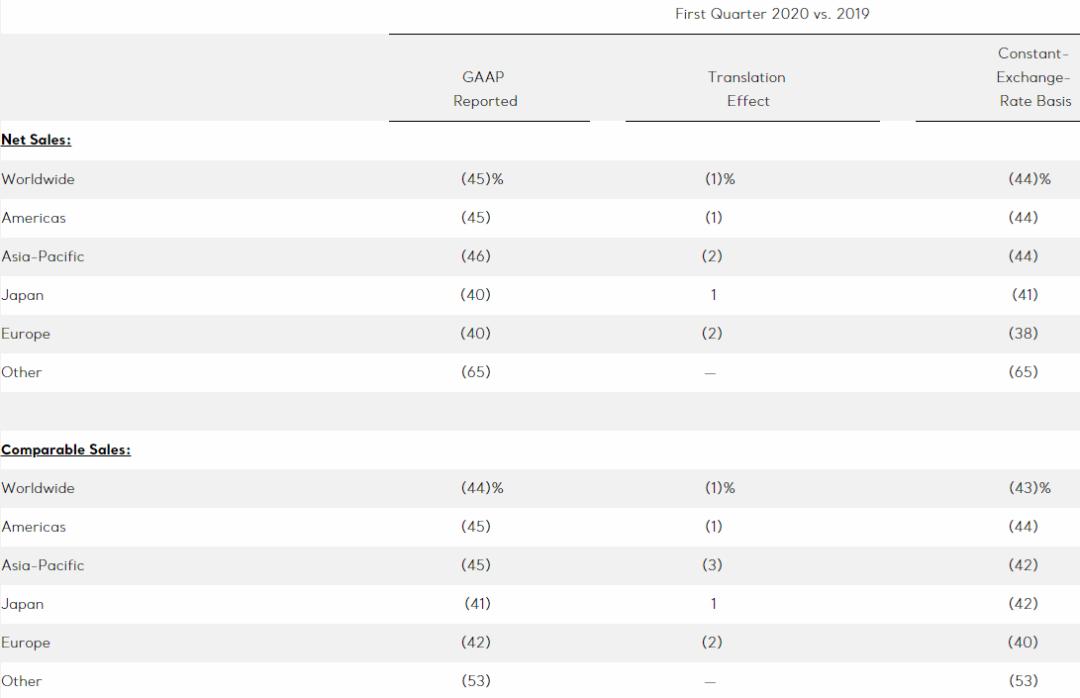The width and height of the screenshot is (1080, 698).
Task: Select the Asia-Pacific row under Net Sales
Action: point(43,257)
